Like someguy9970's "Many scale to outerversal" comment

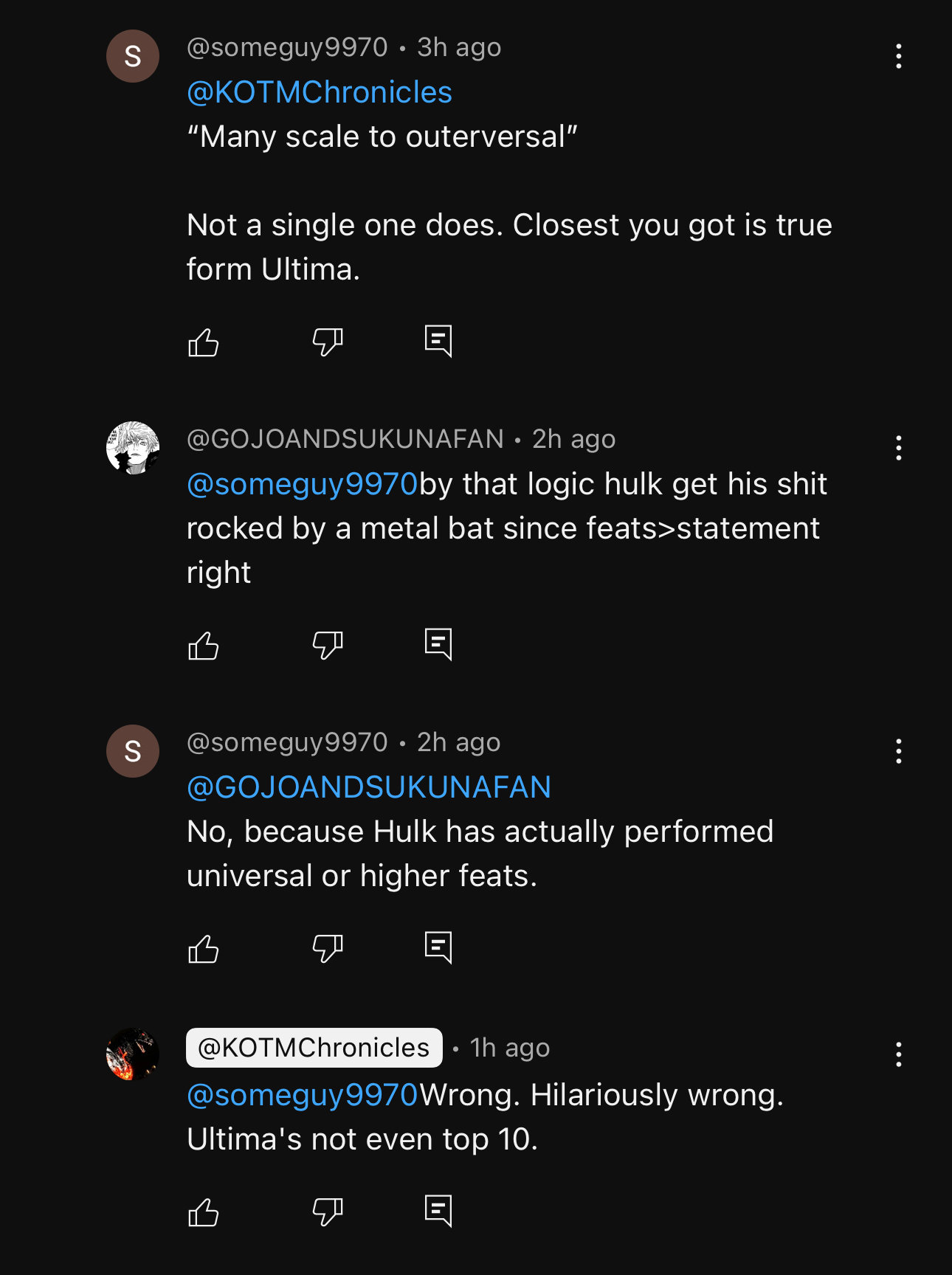click(204, 342)
